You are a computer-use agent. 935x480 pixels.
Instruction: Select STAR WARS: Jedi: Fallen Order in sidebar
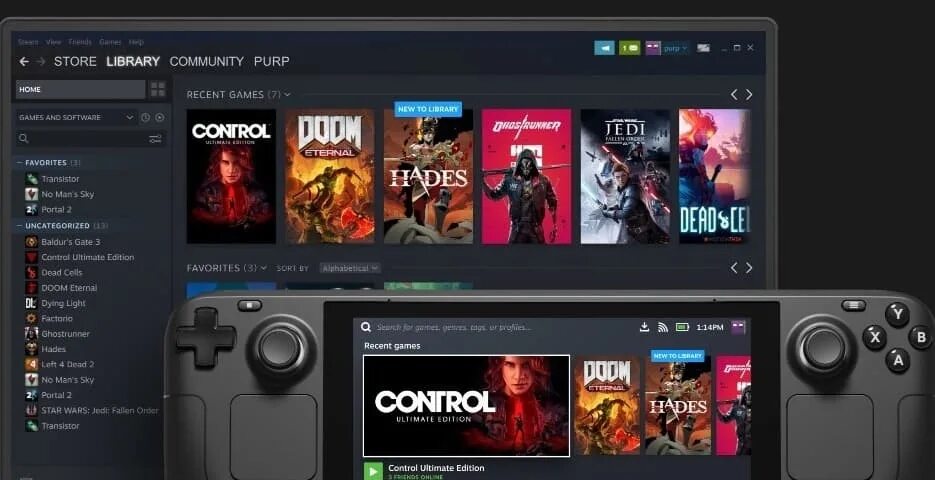pos(100,410)
